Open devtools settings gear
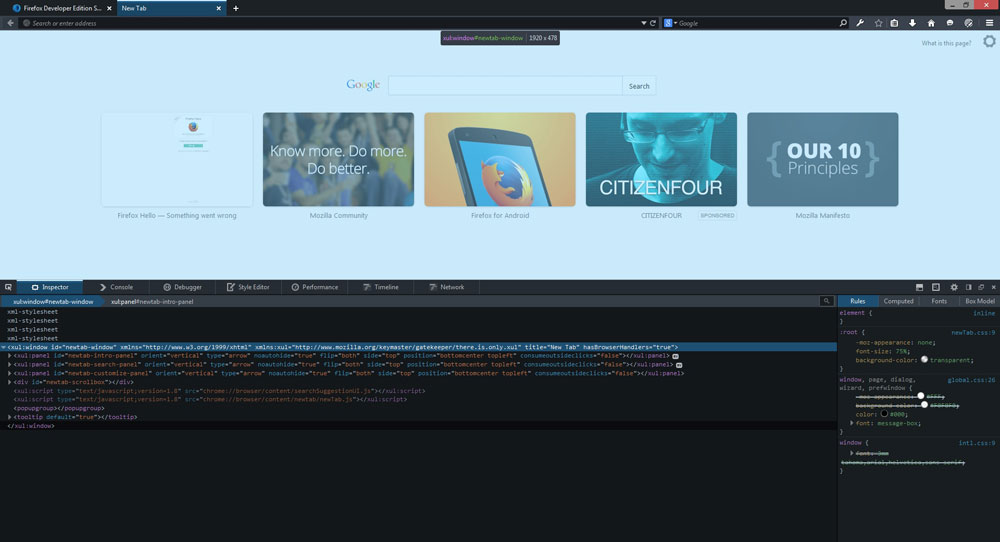The width and height of the screenshot is (1000, 542). pyautogui.click(x=953, y=288)
